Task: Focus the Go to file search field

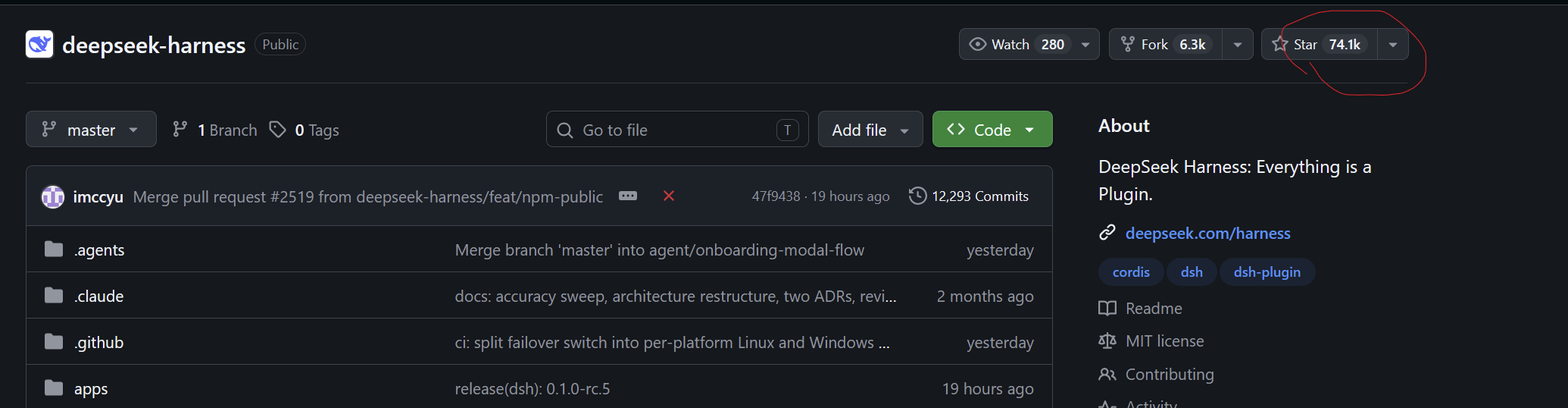Action: click(x=677, y=129)
